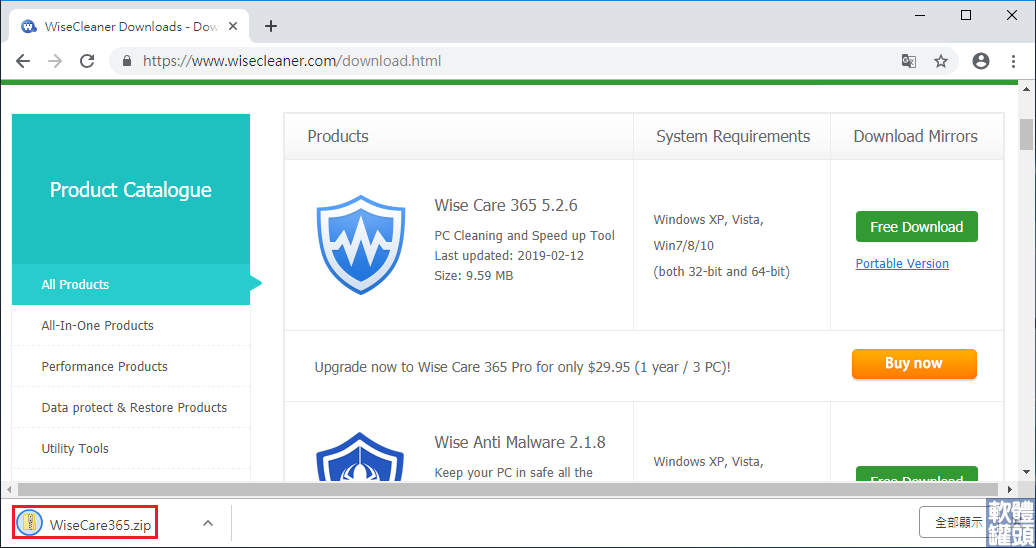Click the orange Buy now button
The image size is (1036, 548).
914,364
